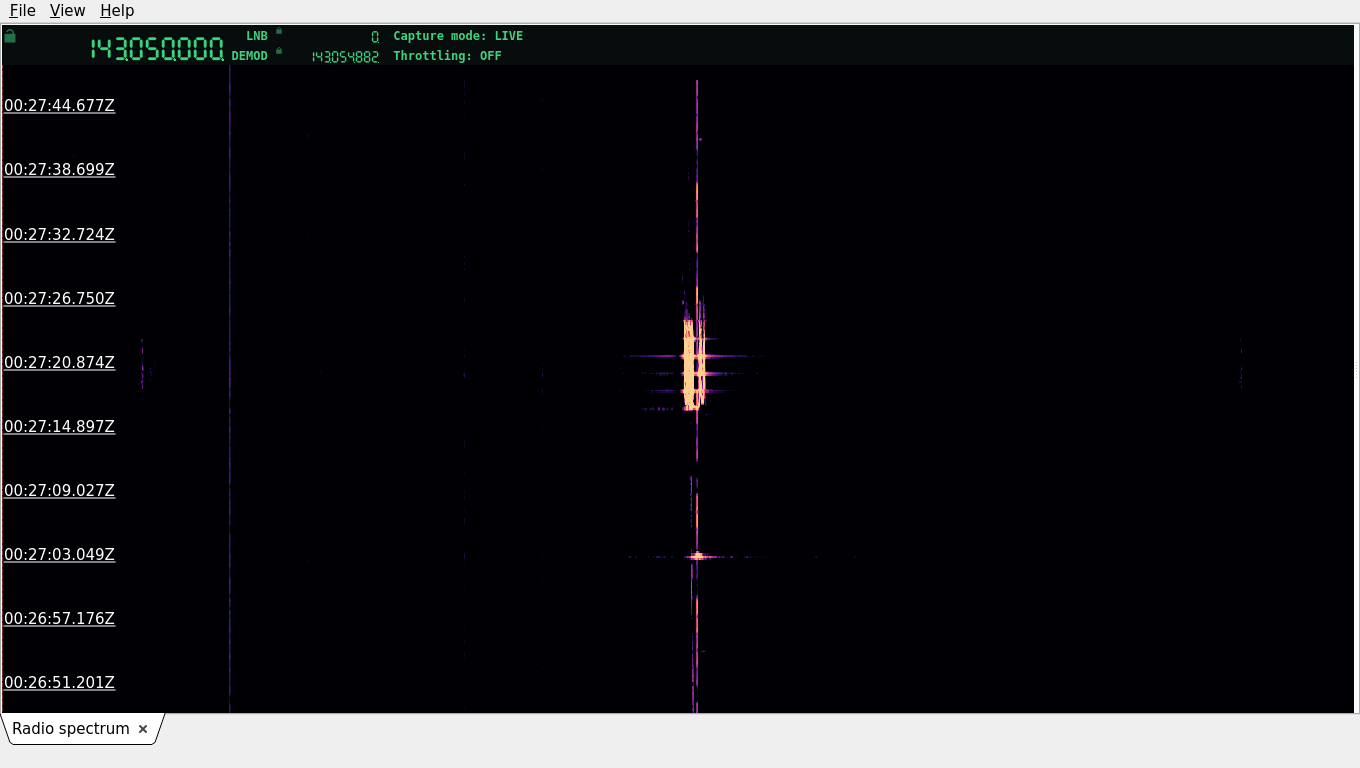This screenshot has width=1360, height=768.
Task: Click timestamp 00:27:20.874Z
Action: [x=60, y=363]
